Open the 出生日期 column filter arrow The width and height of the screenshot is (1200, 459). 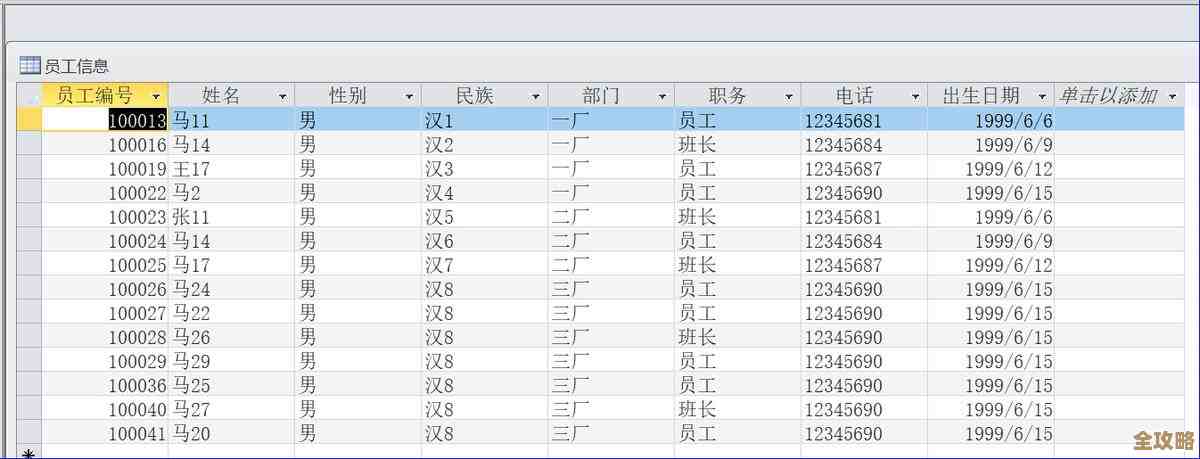pyautogui.click(x=1042, y=96)
